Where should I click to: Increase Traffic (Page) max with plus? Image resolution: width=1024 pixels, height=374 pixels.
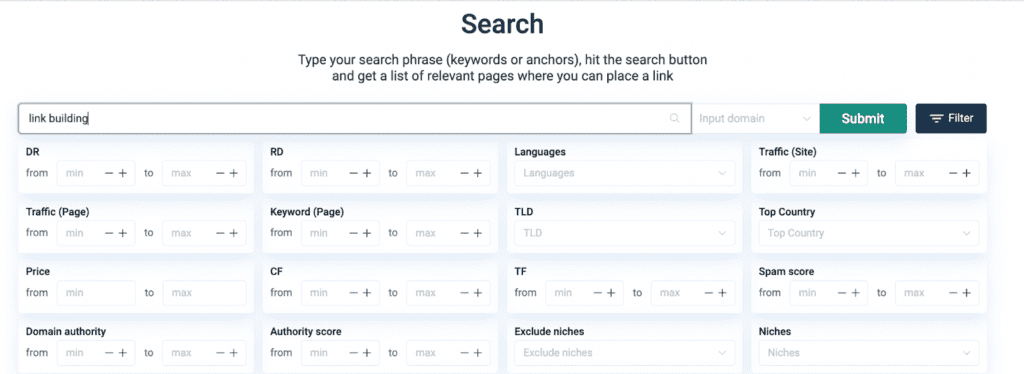pos(233,233)
